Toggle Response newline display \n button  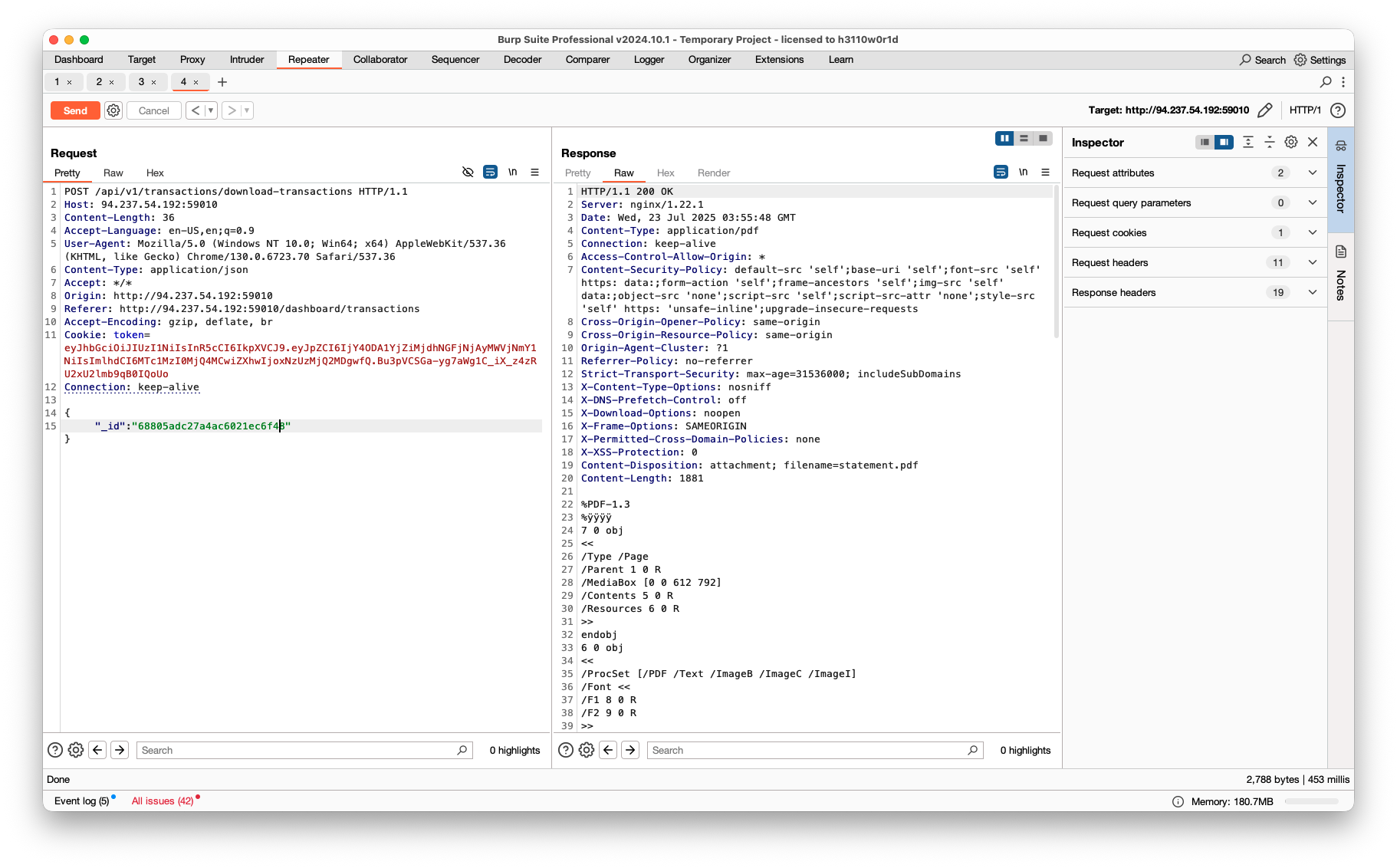(x=1023, y=173)
